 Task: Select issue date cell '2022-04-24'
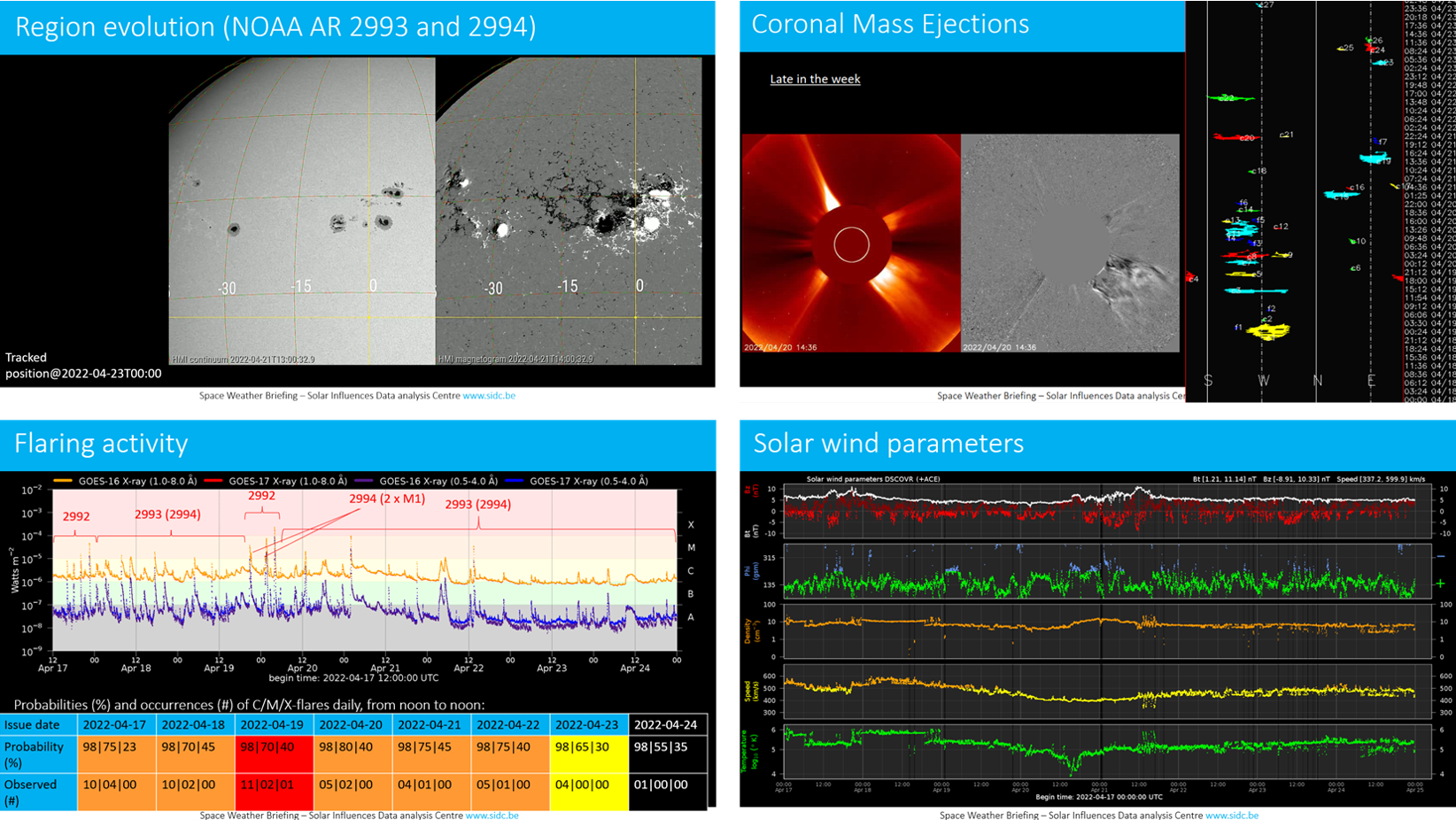click(669, 724)
